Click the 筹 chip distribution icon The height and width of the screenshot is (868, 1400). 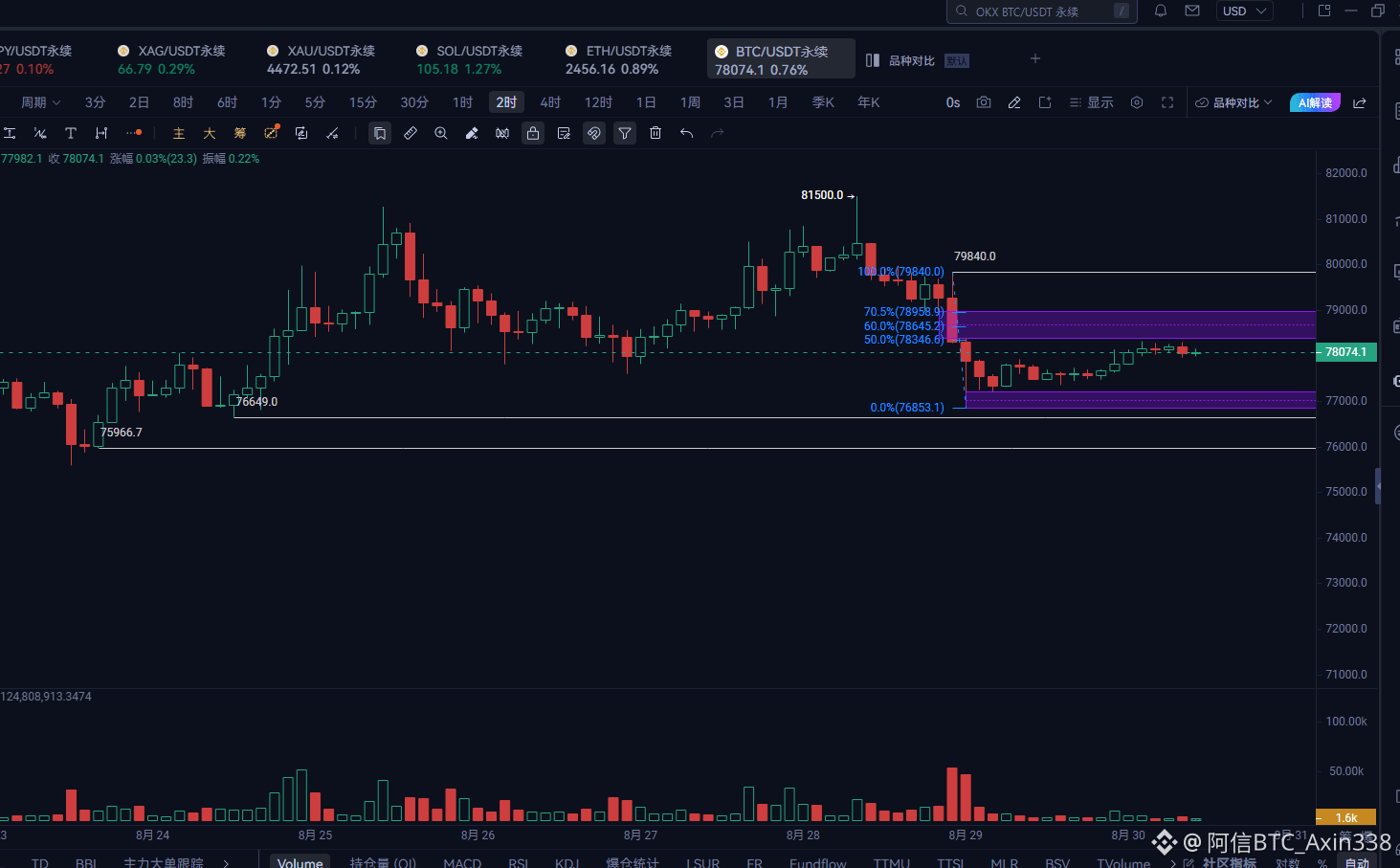240,133
